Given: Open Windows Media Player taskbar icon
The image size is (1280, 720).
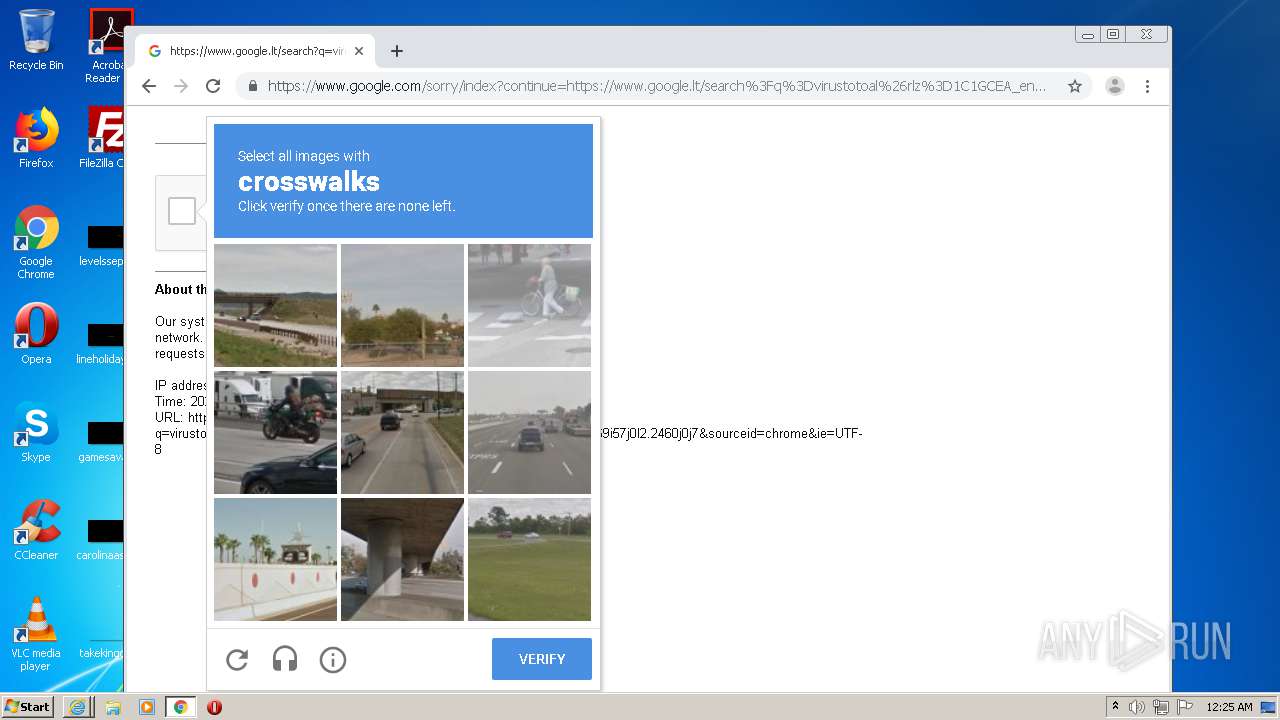Looking at the screenshot, I should click(x=147, y=707).
